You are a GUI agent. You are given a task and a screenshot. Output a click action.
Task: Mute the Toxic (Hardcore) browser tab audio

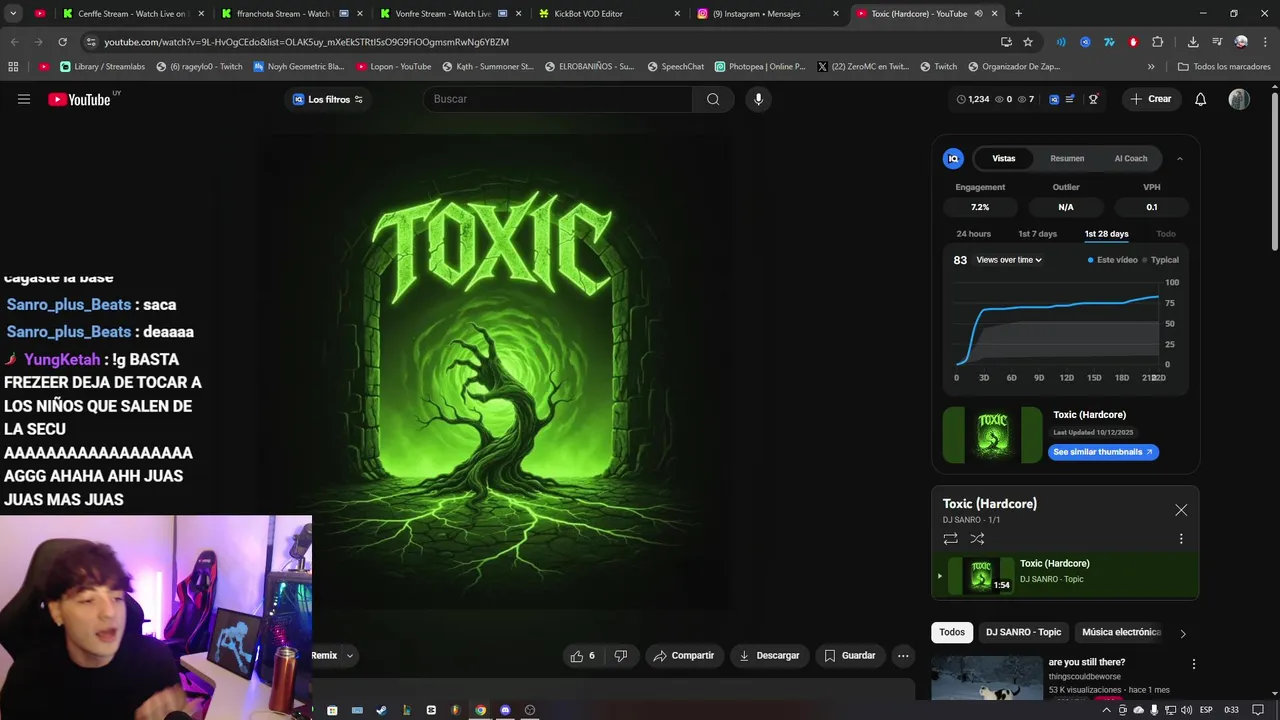[978, 14]
